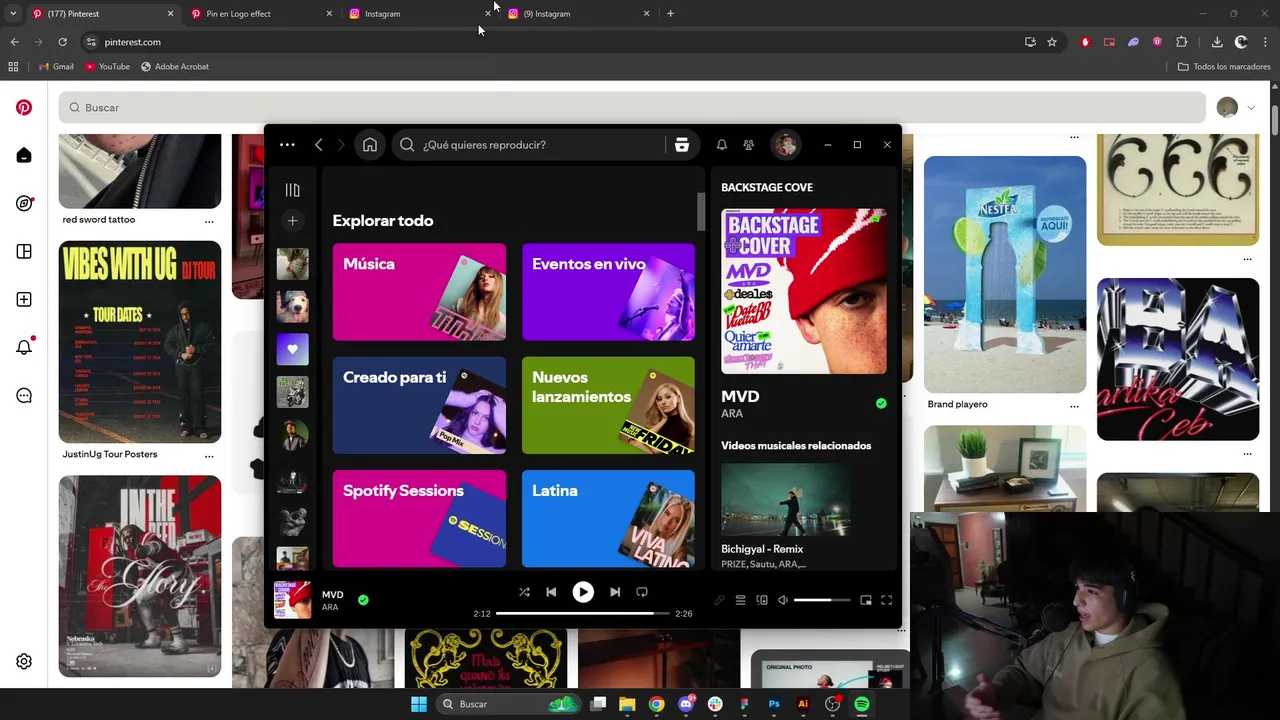This screenshot has height=720, width=1280.
Task: Open the Creado para ti card
Action: 419,405
